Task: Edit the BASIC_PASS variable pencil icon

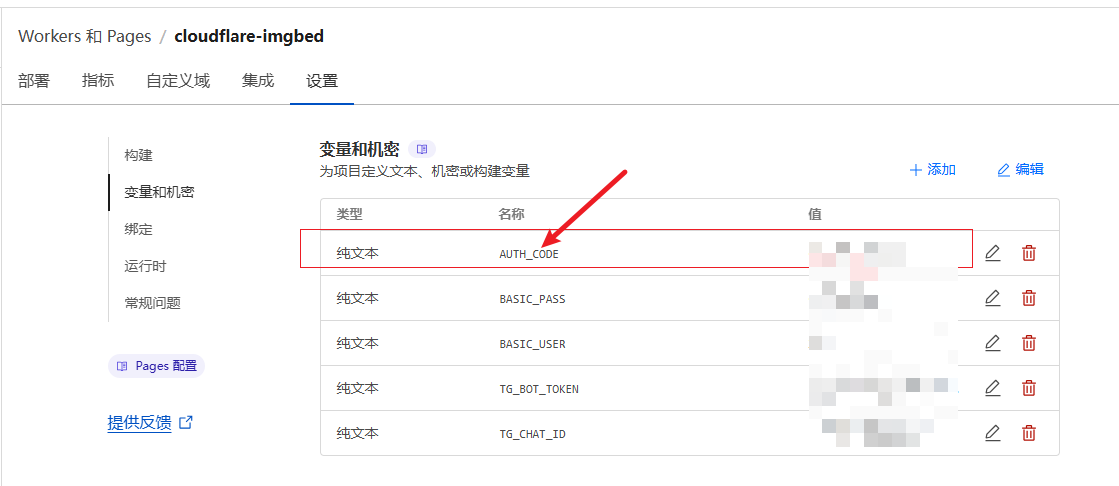Action: pyautogui.click(x=992, y=298)
